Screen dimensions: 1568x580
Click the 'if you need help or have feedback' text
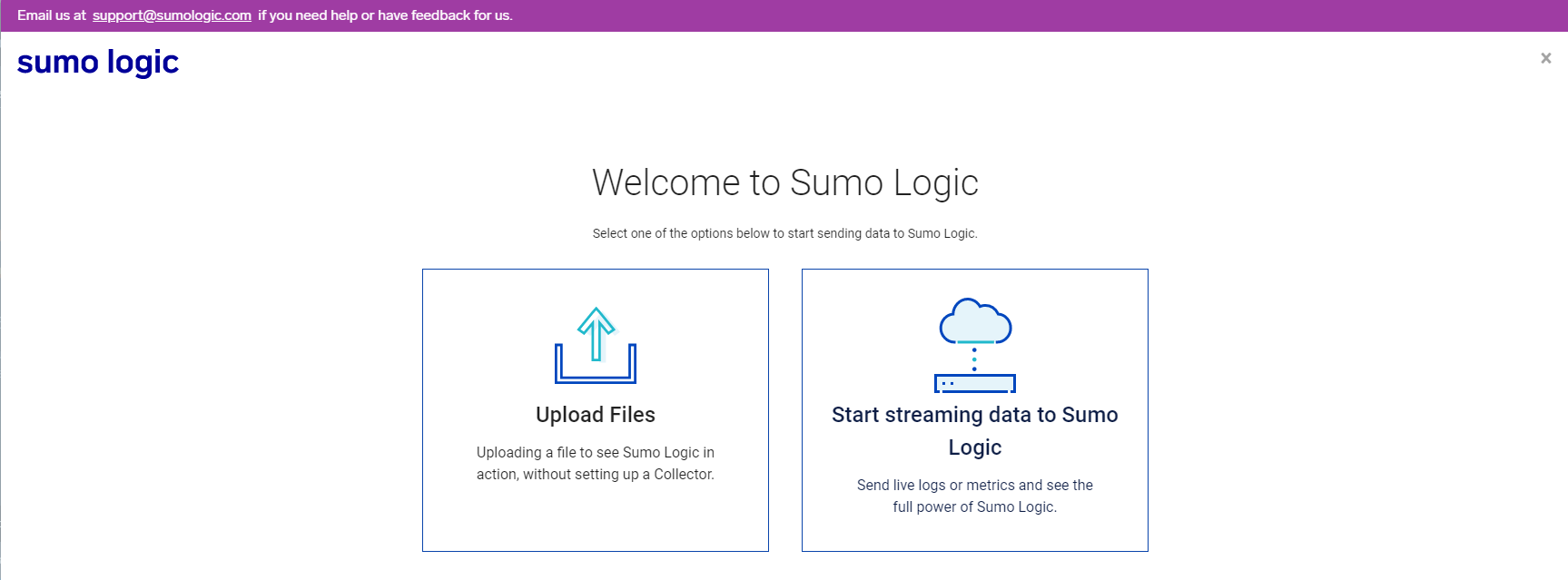click(x=385, y=15)
